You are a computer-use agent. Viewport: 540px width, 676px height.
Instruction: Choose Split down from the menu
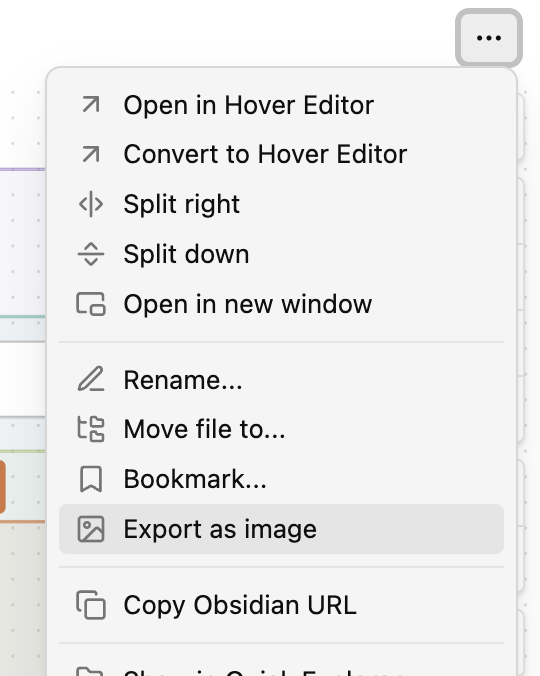(x=281, y=254)
